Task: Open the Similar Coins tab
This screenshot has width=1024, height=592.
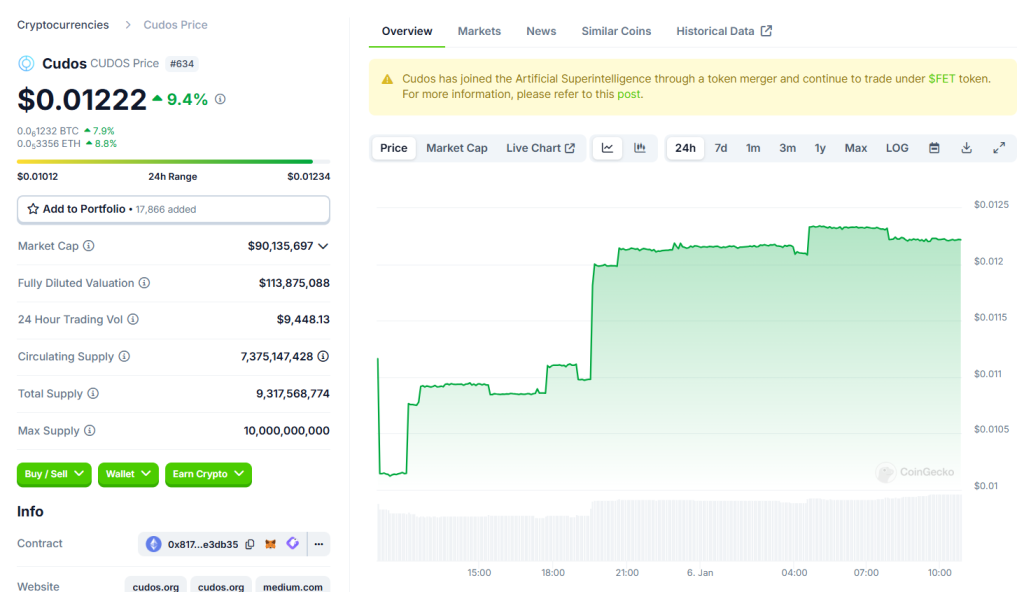Action: pos(616,31)
